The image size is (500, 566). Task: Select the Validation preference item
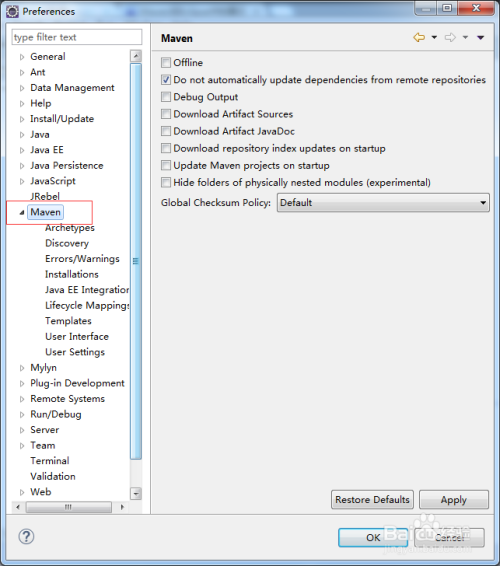pos(53,476)
